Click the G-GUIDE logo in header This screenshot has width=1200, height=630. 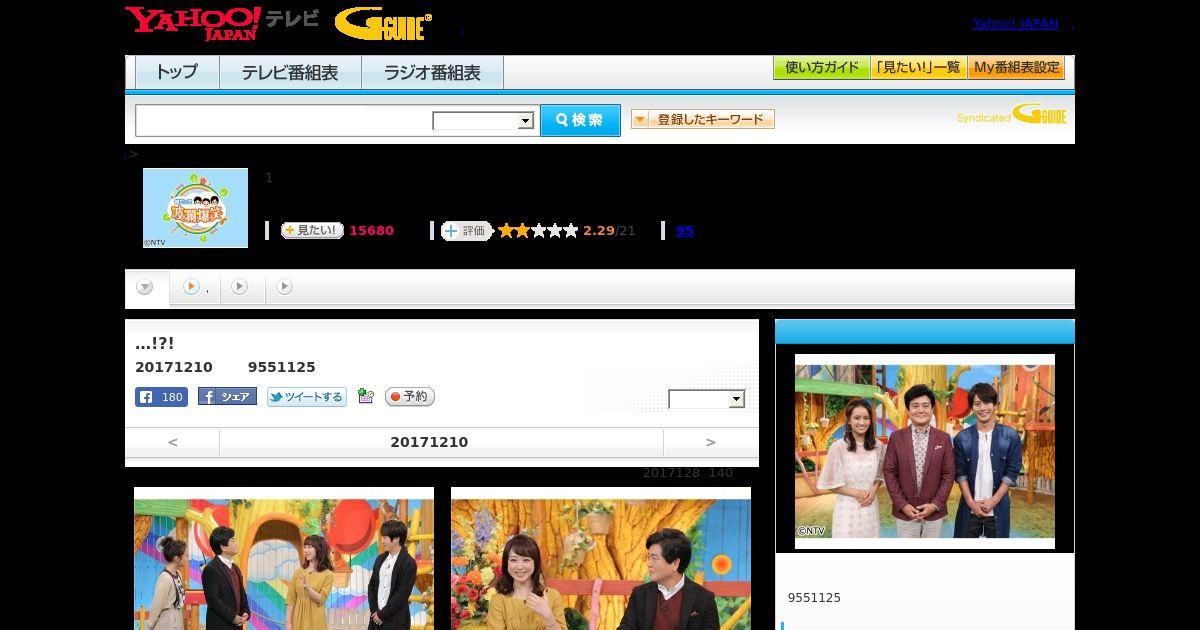(383, 24)
